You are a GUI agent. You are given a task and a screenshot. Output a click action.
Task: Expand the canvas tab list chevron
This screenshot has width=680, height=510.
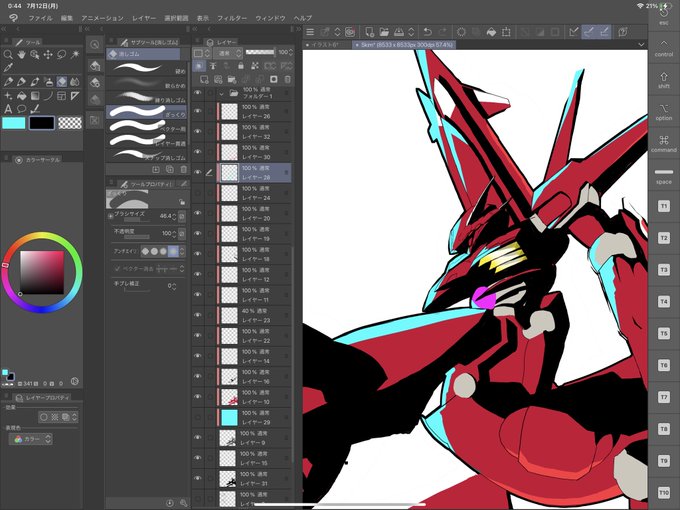[641, 44]
